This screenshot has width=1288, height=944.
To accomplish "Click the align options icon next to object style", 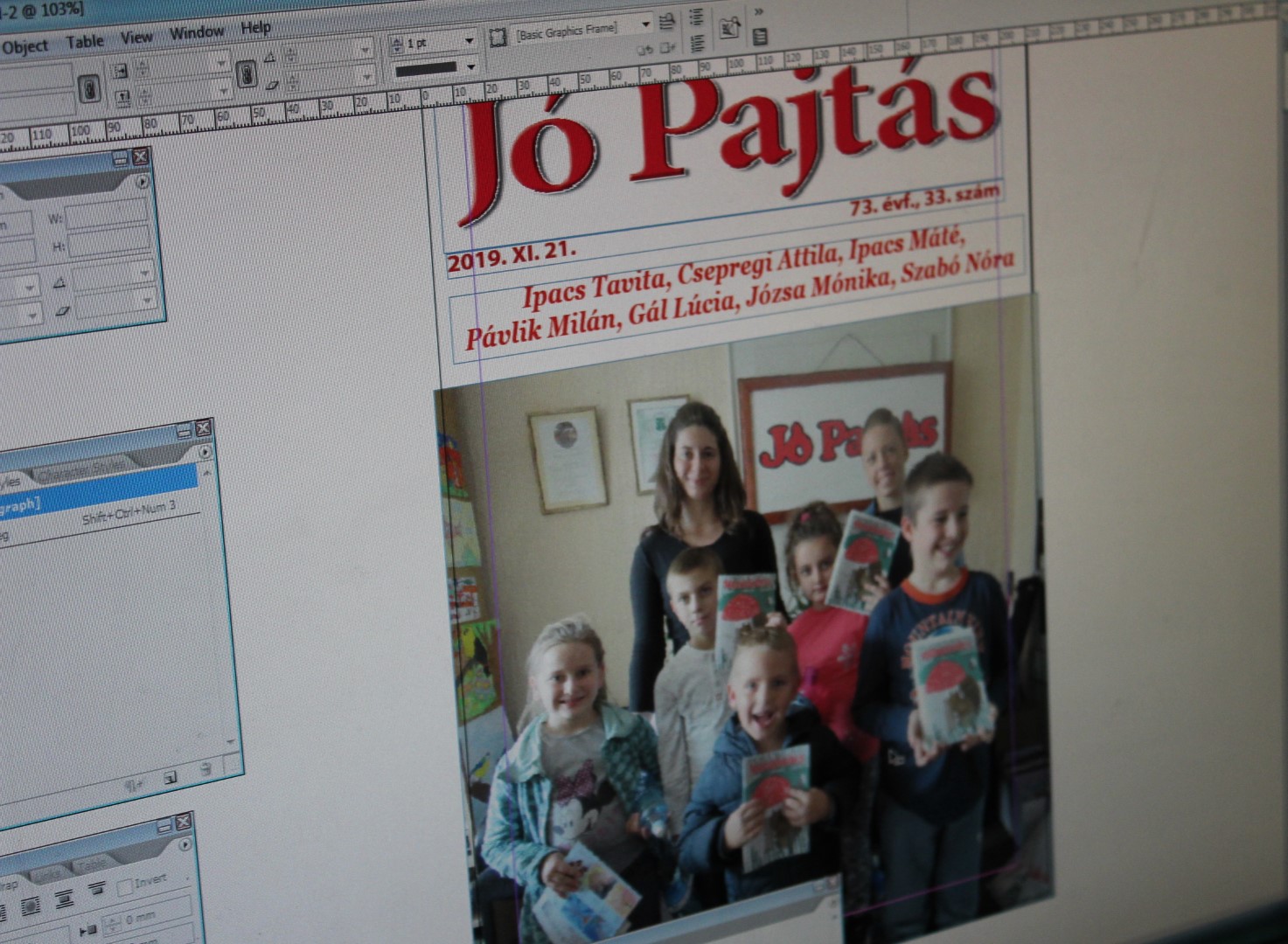I will (x=667, y=21).
